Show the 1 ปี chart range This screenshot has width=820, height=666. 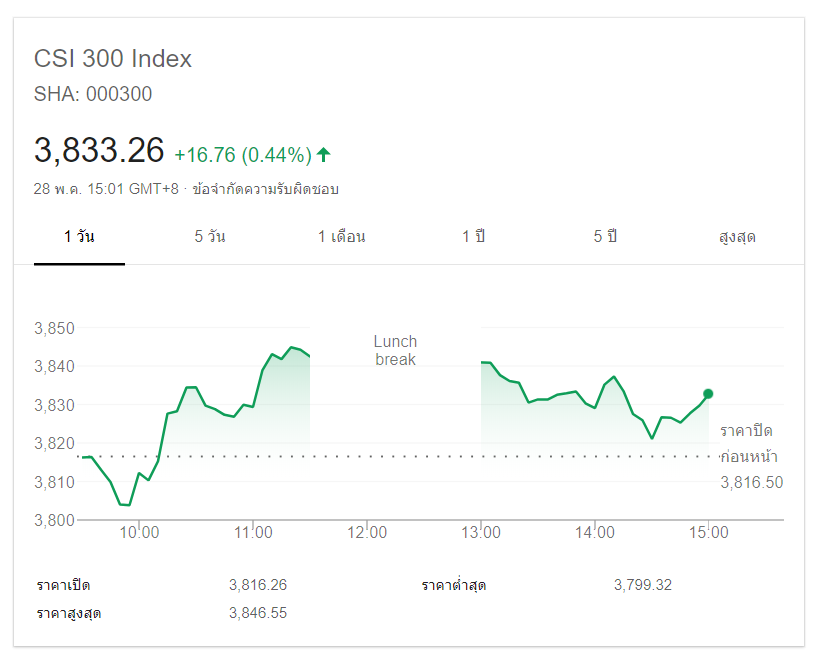pos(473,237)
